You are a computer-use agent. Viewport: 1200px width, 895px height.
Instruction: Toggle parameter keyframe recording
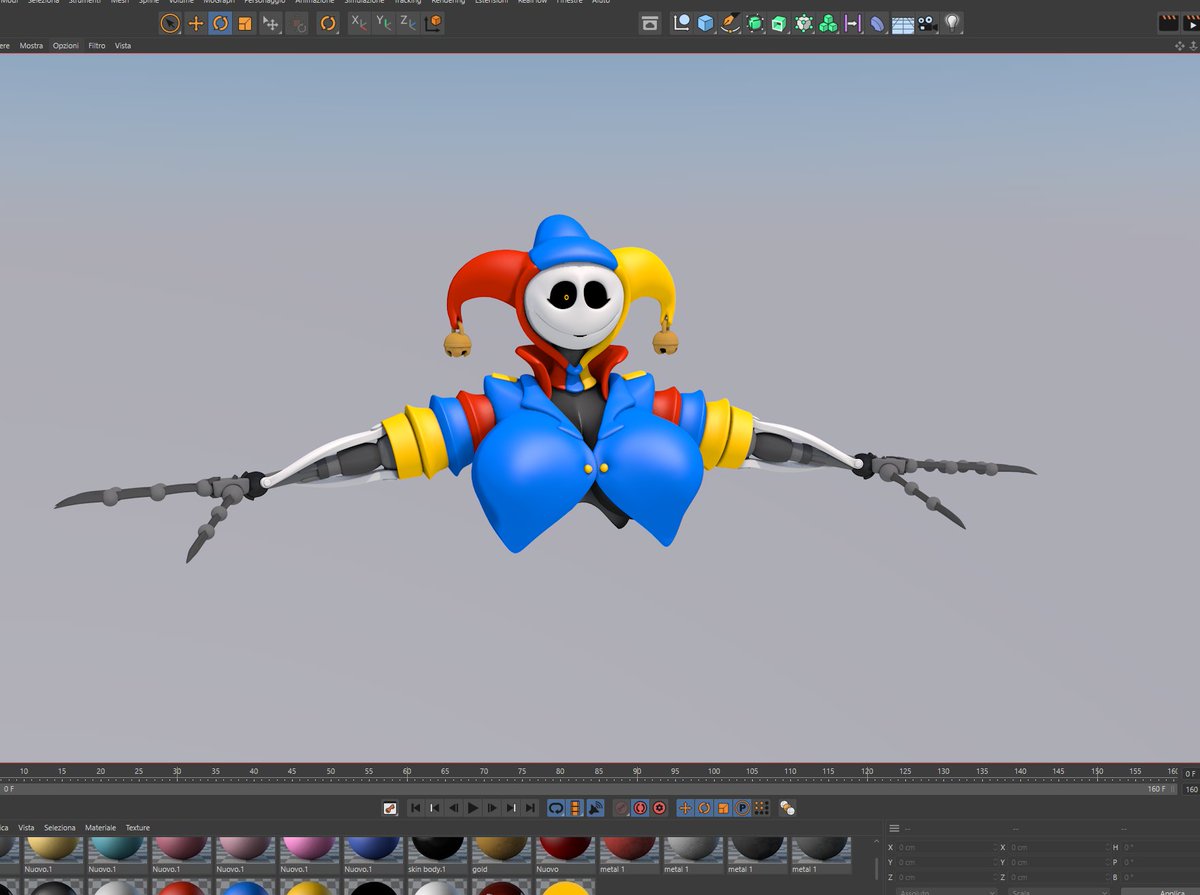tap(742, 808)
